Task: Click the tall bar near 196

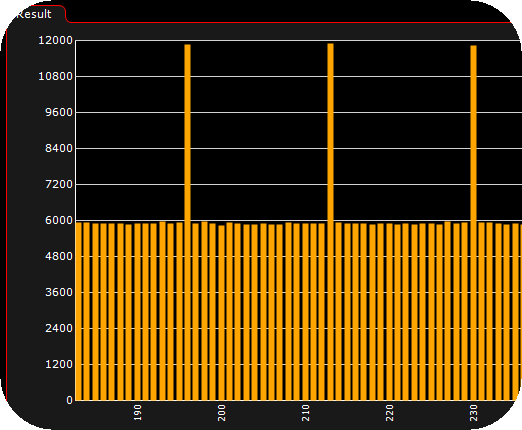Action: (x=187, y=222)
